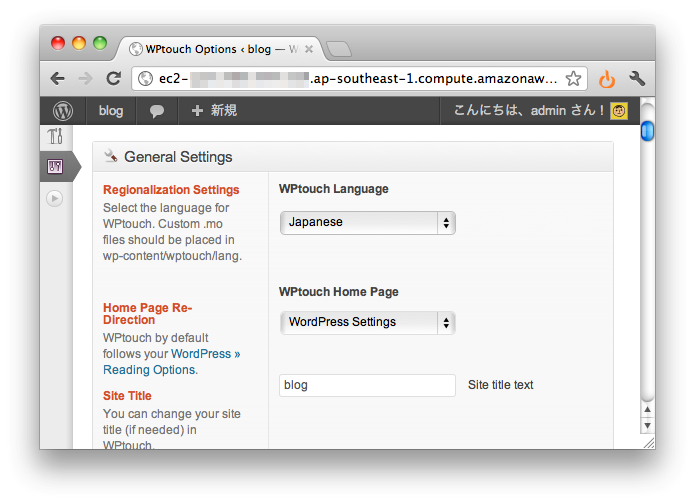Open the Chrome wrench menu
The width and height of the screenshot is (695, 504).
[x=637, y=78]
